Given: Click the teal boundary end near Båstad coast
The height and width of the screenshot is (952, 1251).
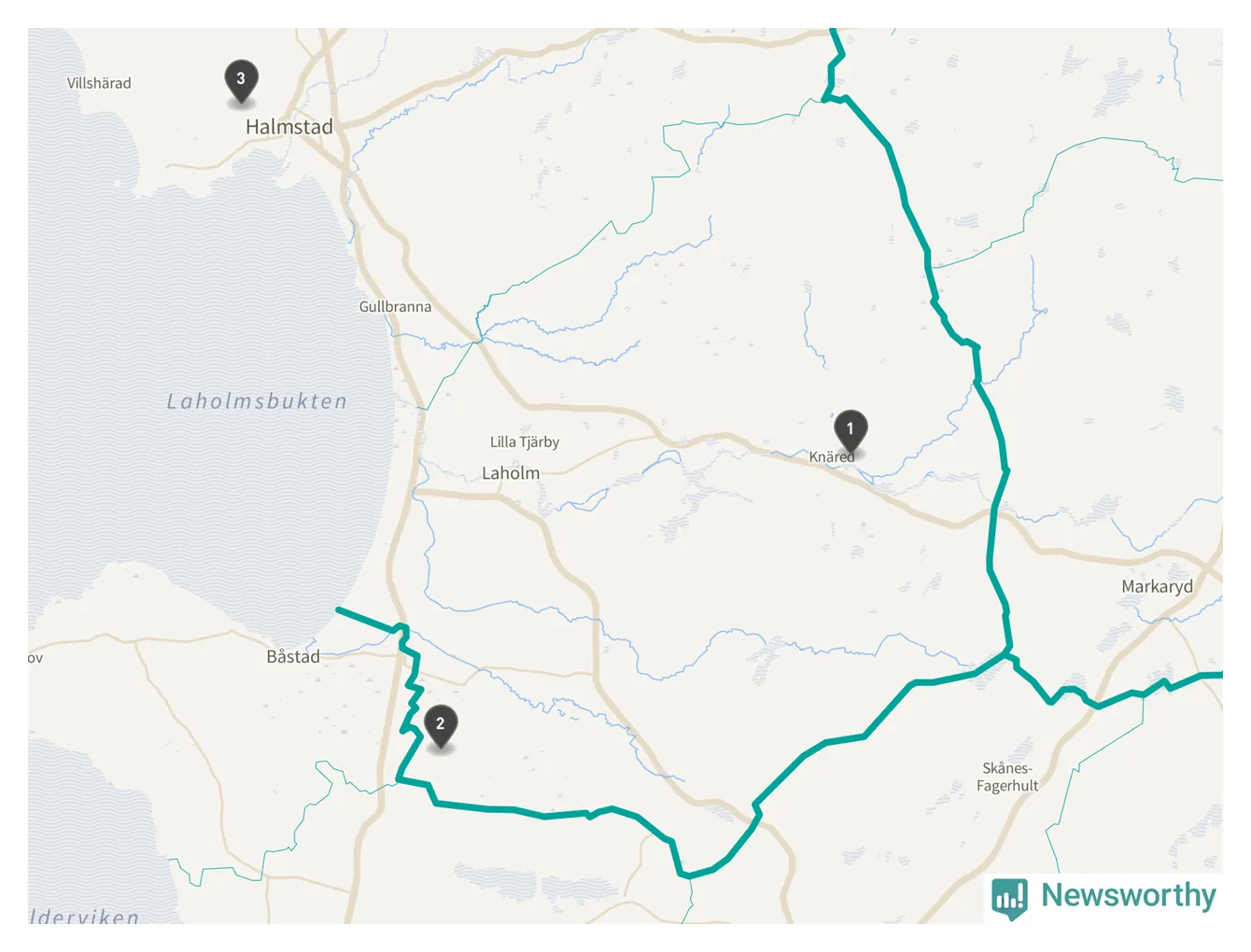Looking at the screenshot, I should point(341,610).
